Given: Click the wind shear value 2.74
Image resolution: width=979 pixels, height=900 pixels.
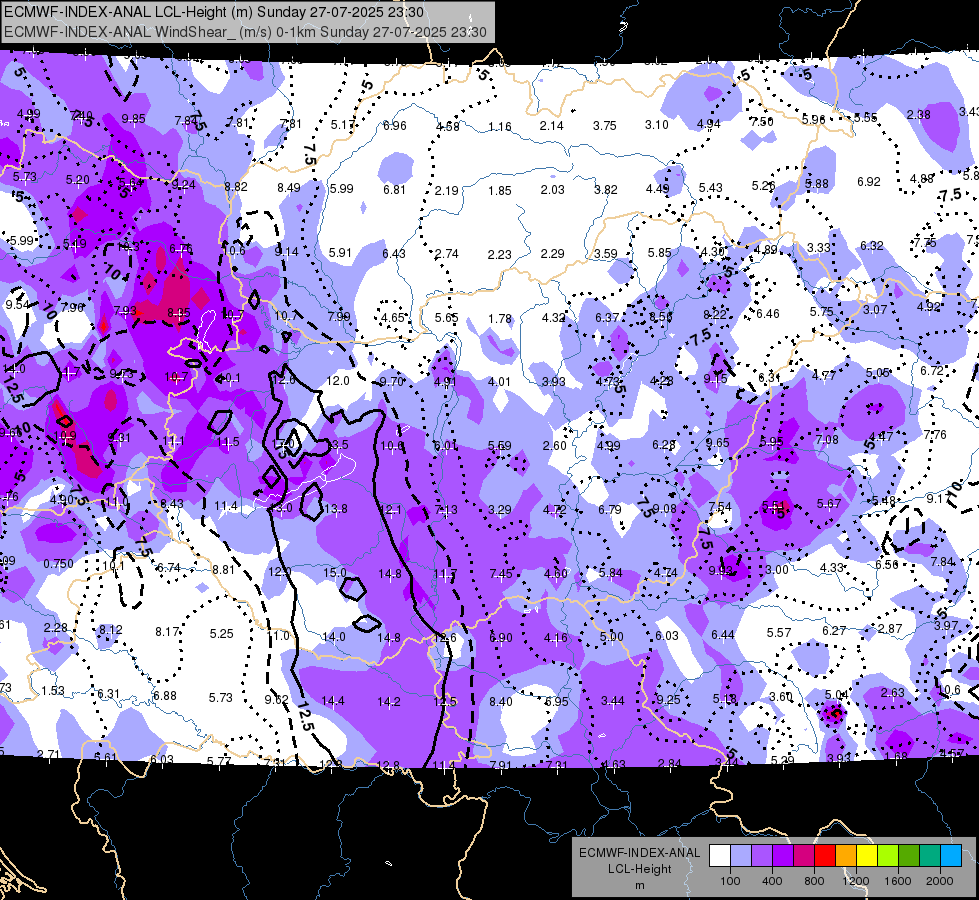Looking at the screenshot, I should [x=447, y=254].
